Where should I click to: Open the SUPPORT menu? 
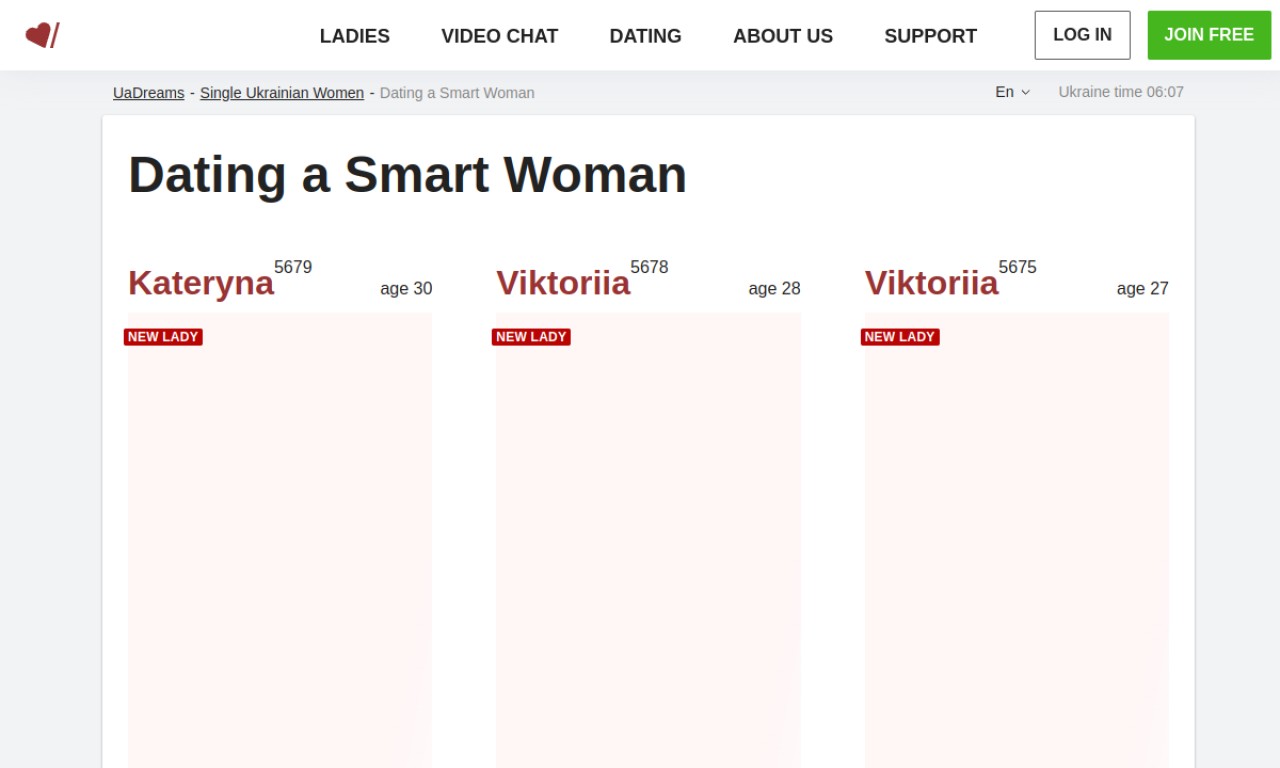[x=931, y=36]
